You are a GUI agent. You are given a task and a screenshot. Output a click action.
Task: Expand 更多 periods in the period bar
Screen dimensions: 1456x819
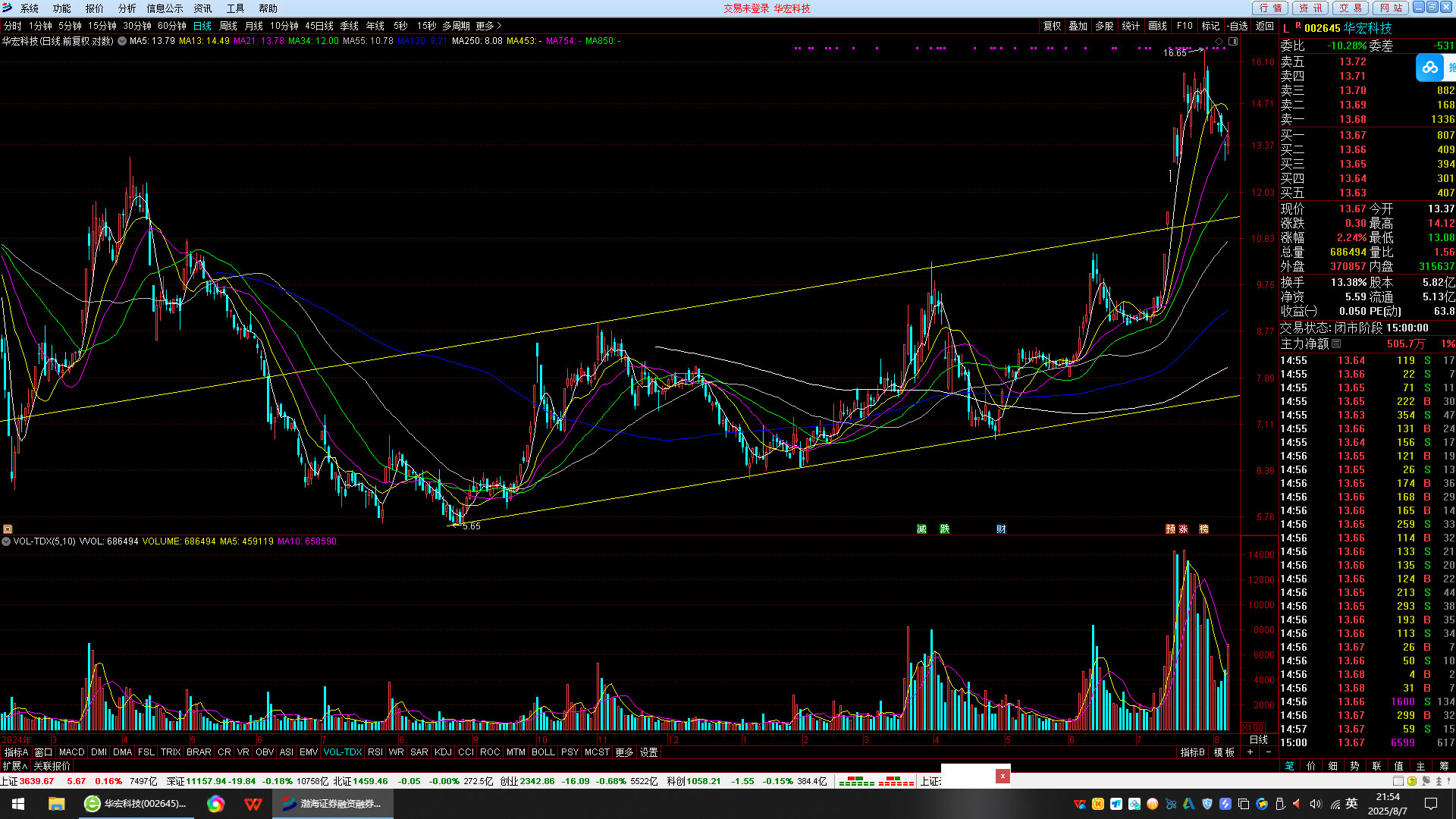pyautogui.click(x=488, y=26)
